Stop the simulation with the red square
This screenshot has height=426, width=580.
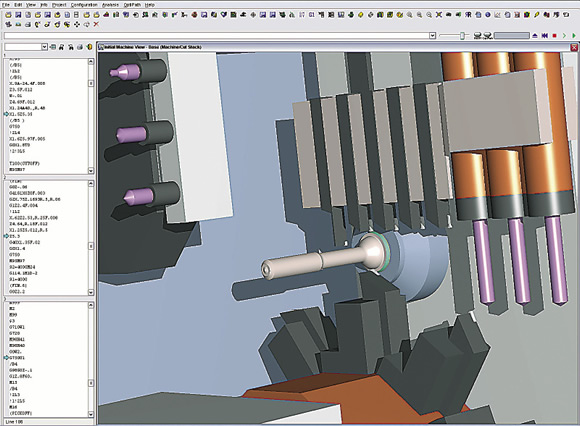tap(554, 36)
